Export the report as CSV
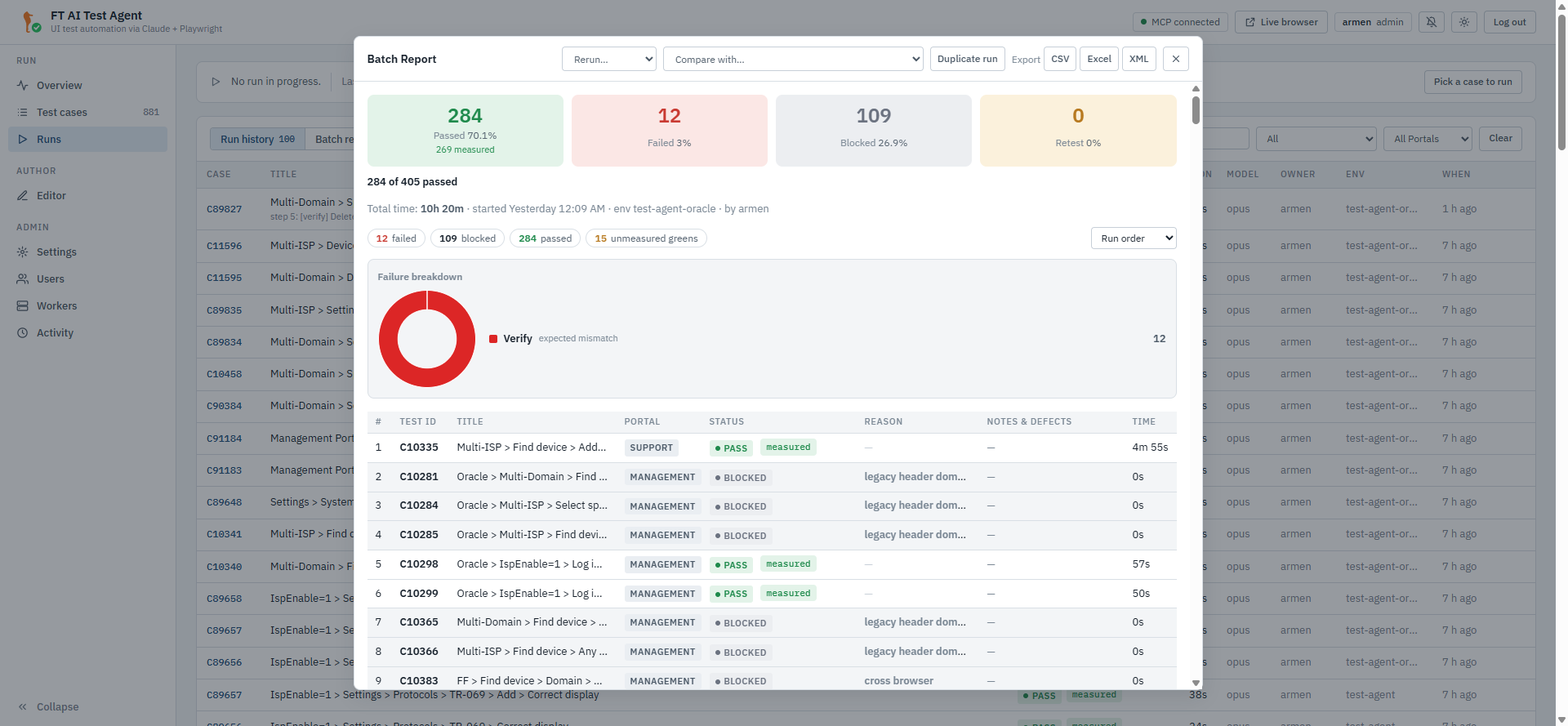Image resolution: width=1568 pixels, height=726 pixels. click(x=1060, y=59)
